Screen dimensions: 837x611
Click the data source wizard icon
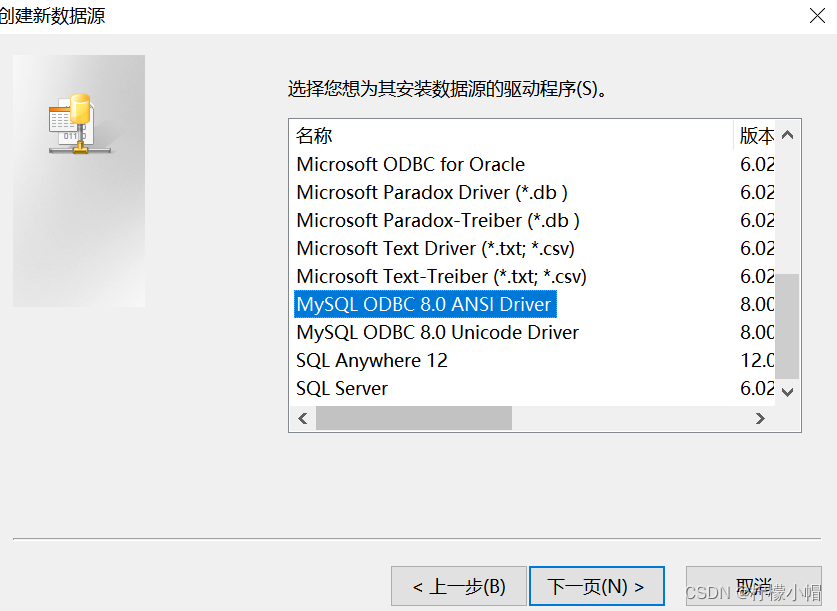(x=79, y=124)
